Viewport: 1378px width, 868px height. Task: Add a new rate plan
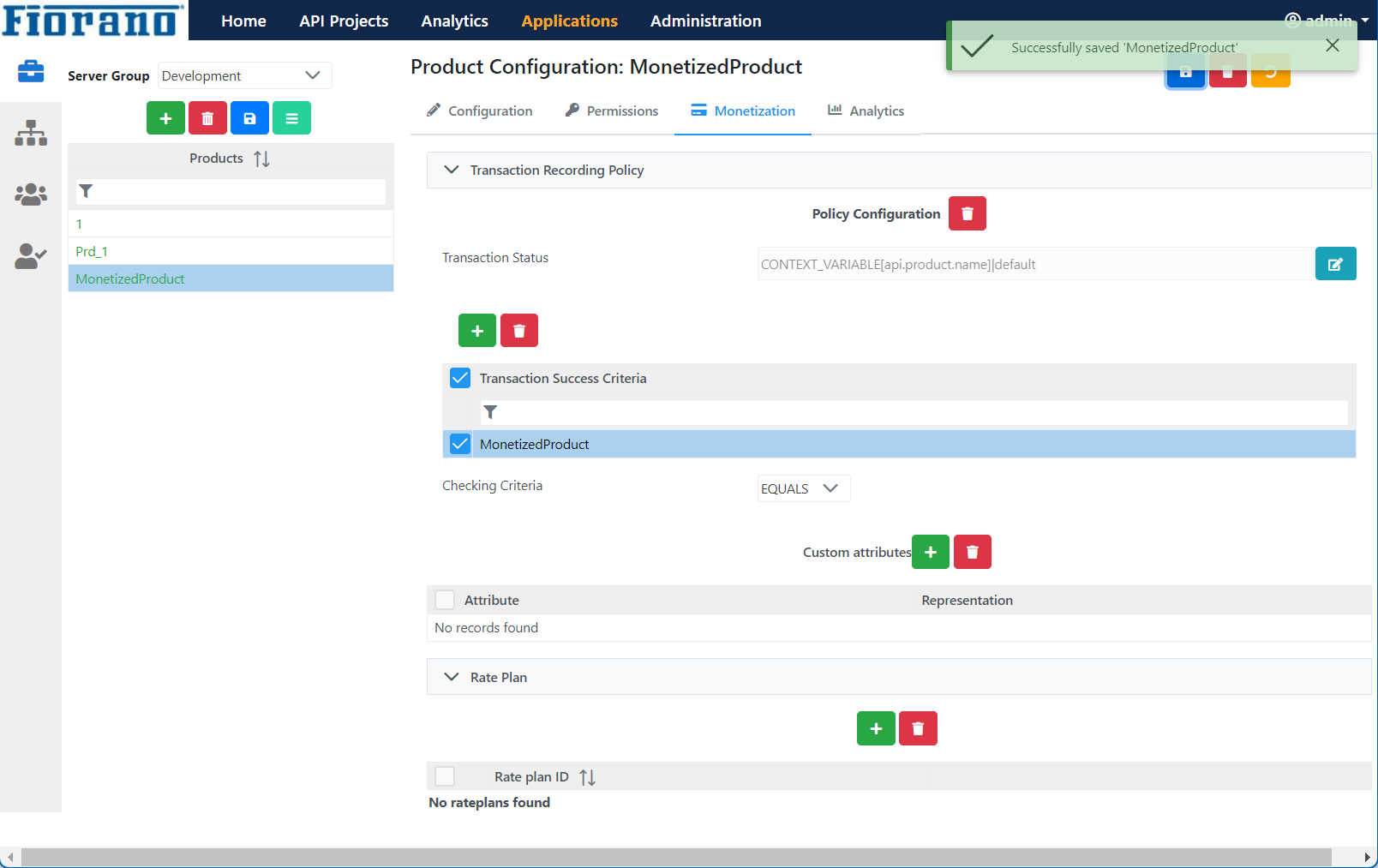tap(876, 728)
